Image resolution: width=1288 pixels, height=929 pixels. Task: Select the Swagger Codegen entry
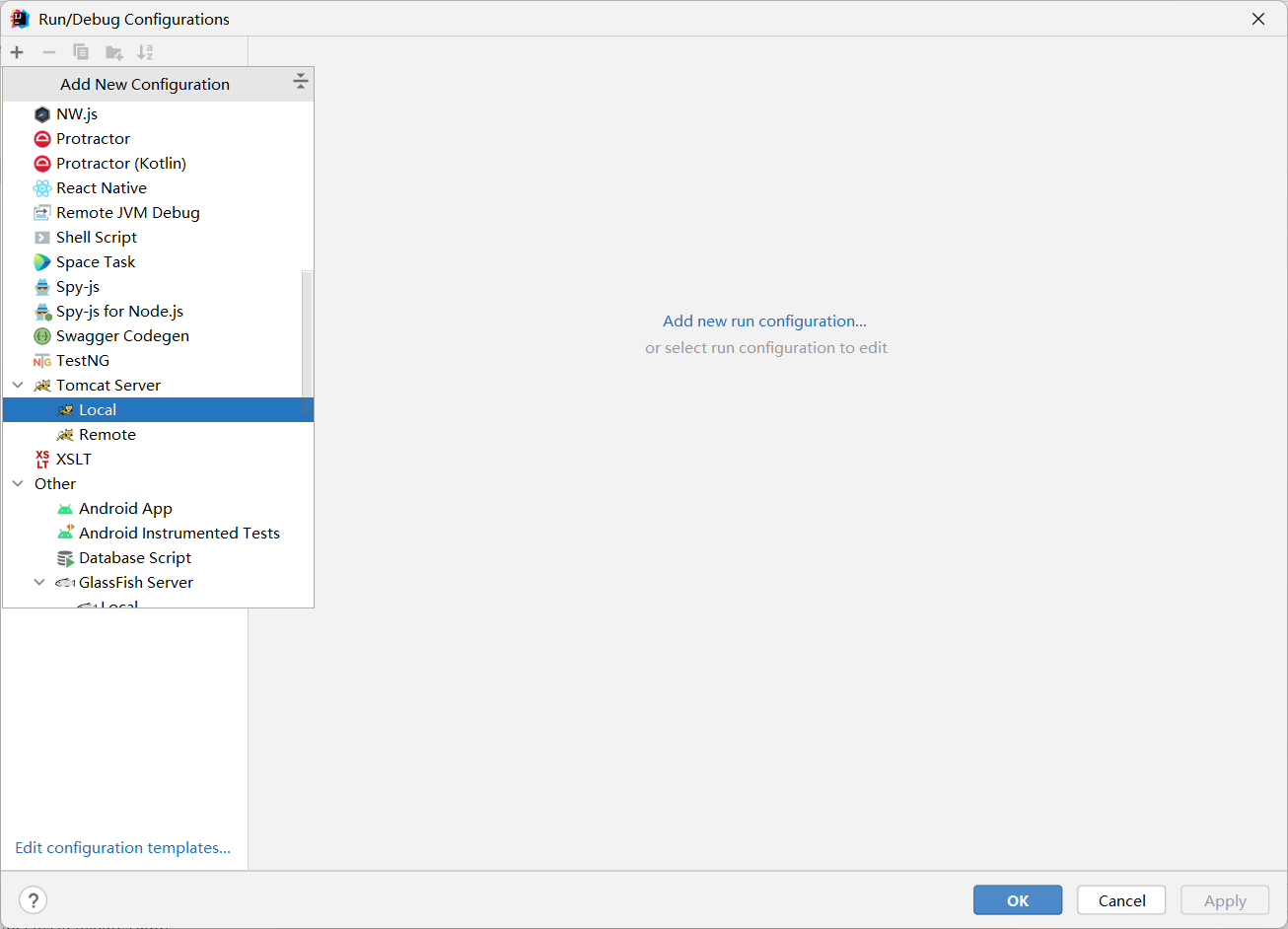pyautogui.click(x=158, y=336)
